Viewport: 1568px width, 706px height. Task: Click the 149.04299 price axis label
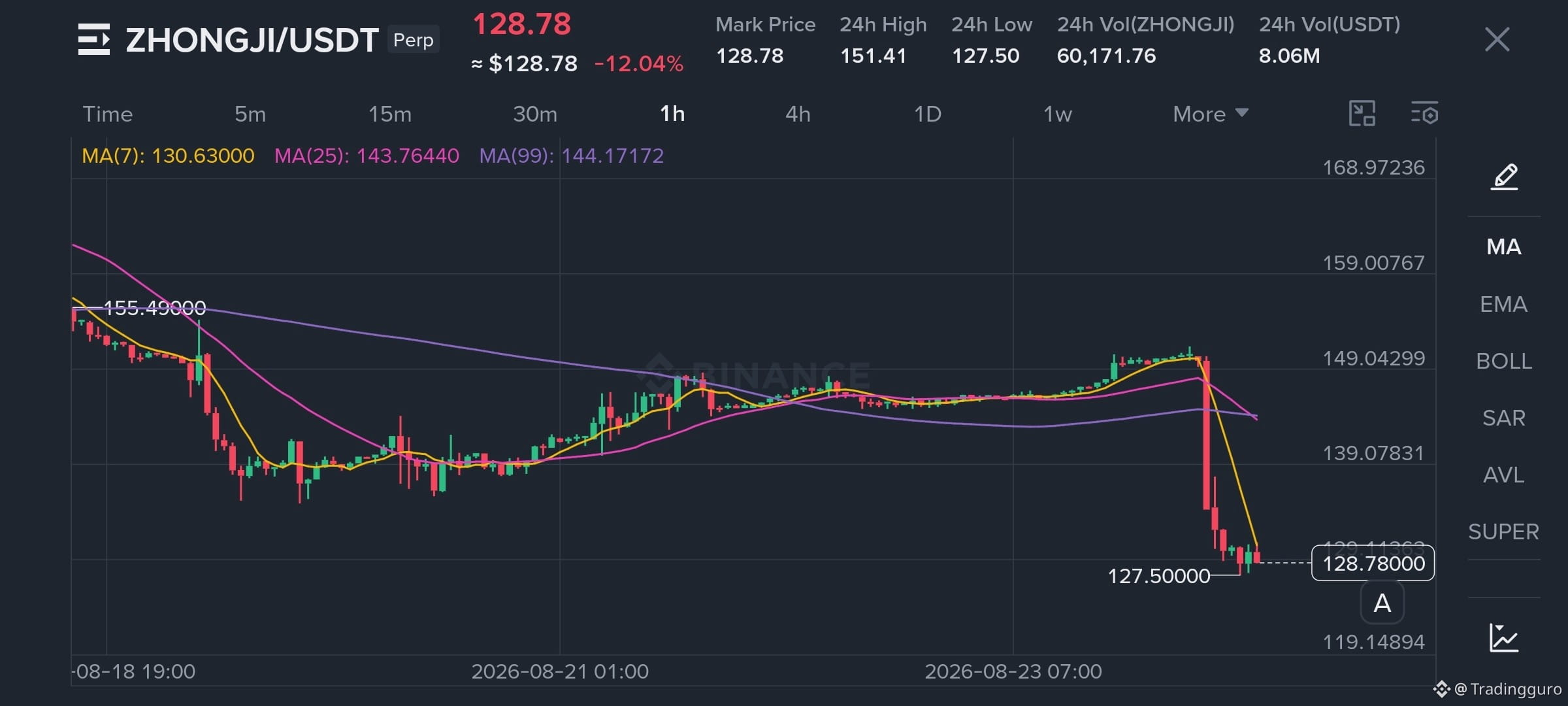[x=1373, y=358]
